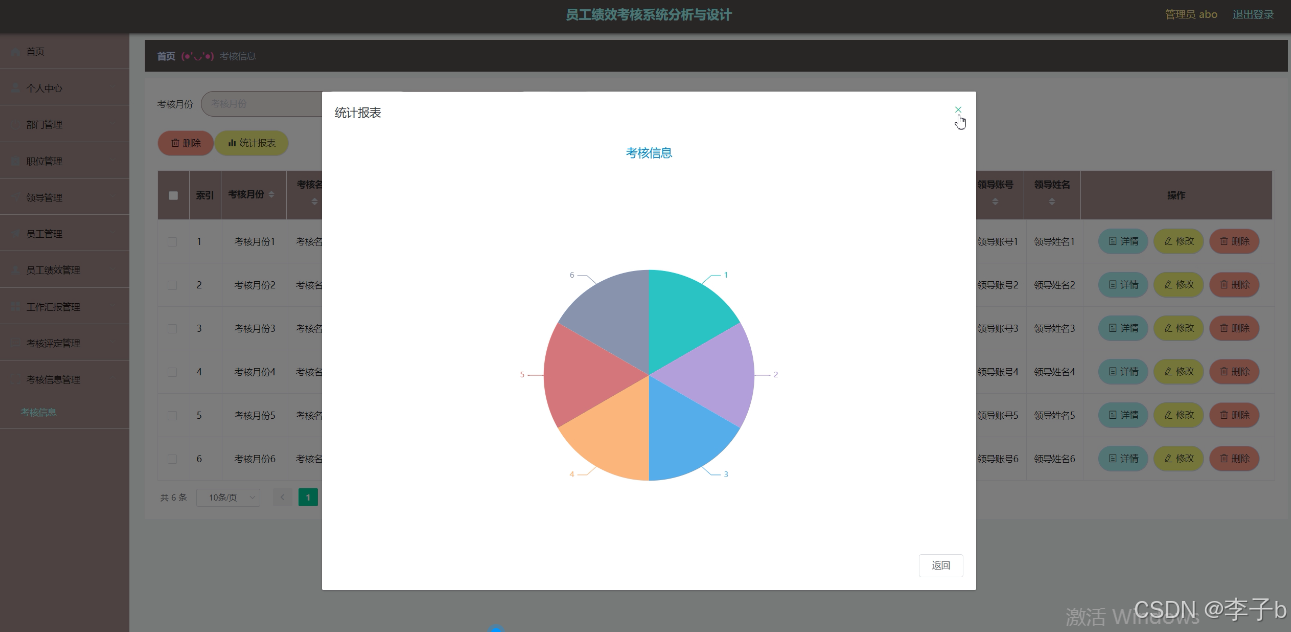Image resolution: width=1291 pixels, height=632 pixels.
Task: Click the 详情 detail icon in row 1
Action: click(x=1112, y=241)
